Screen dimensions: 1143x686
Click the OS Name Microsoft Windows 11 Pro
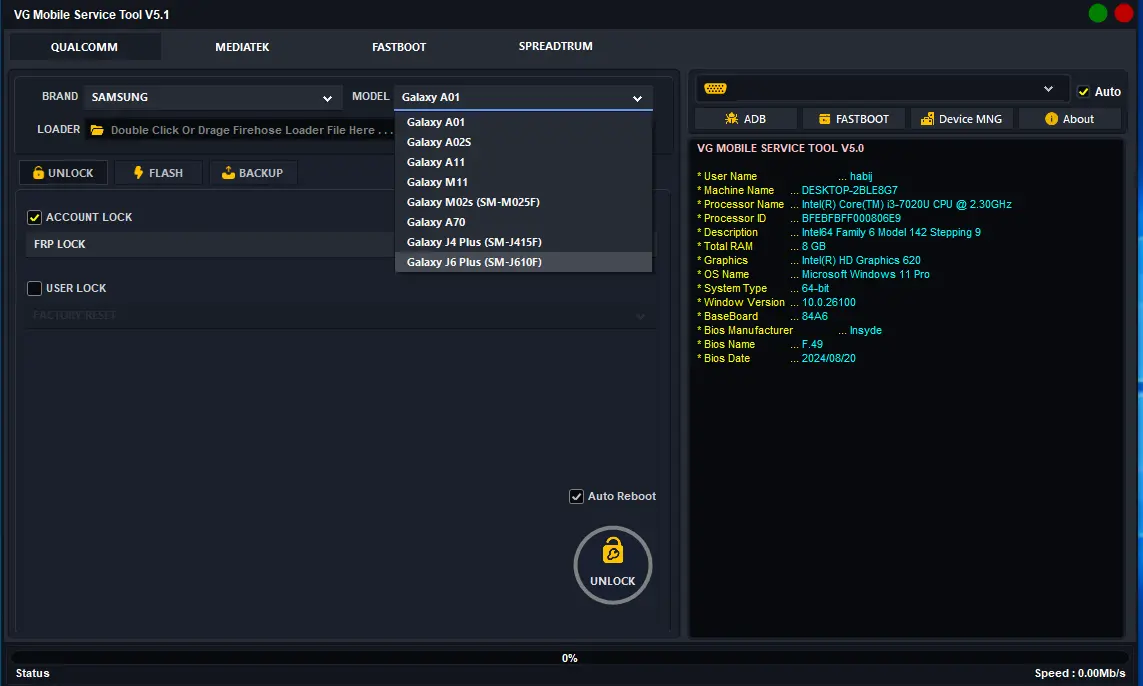tap(865, 274)
